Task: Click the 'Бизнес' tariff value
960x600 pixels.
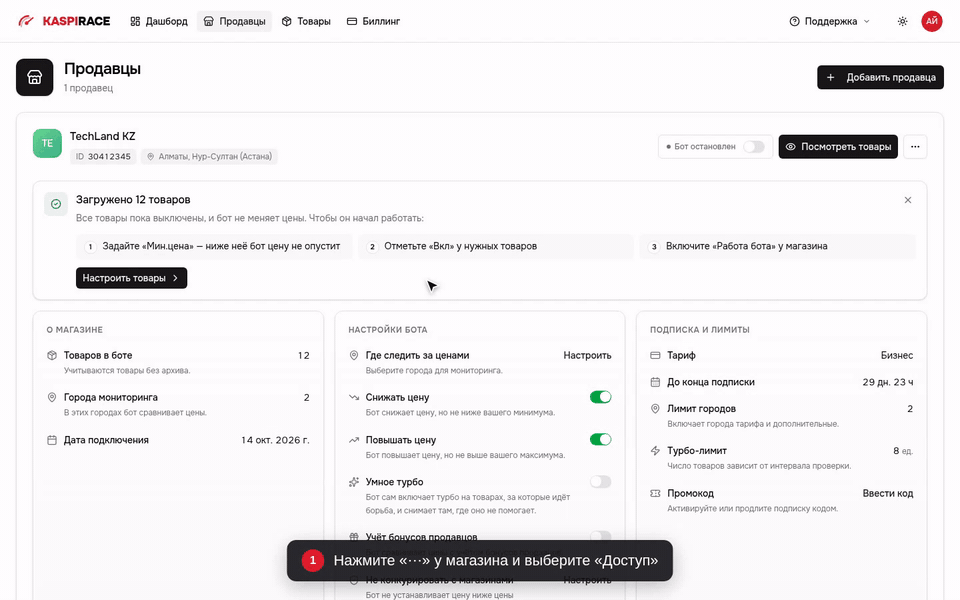Action: pos(897,355)
